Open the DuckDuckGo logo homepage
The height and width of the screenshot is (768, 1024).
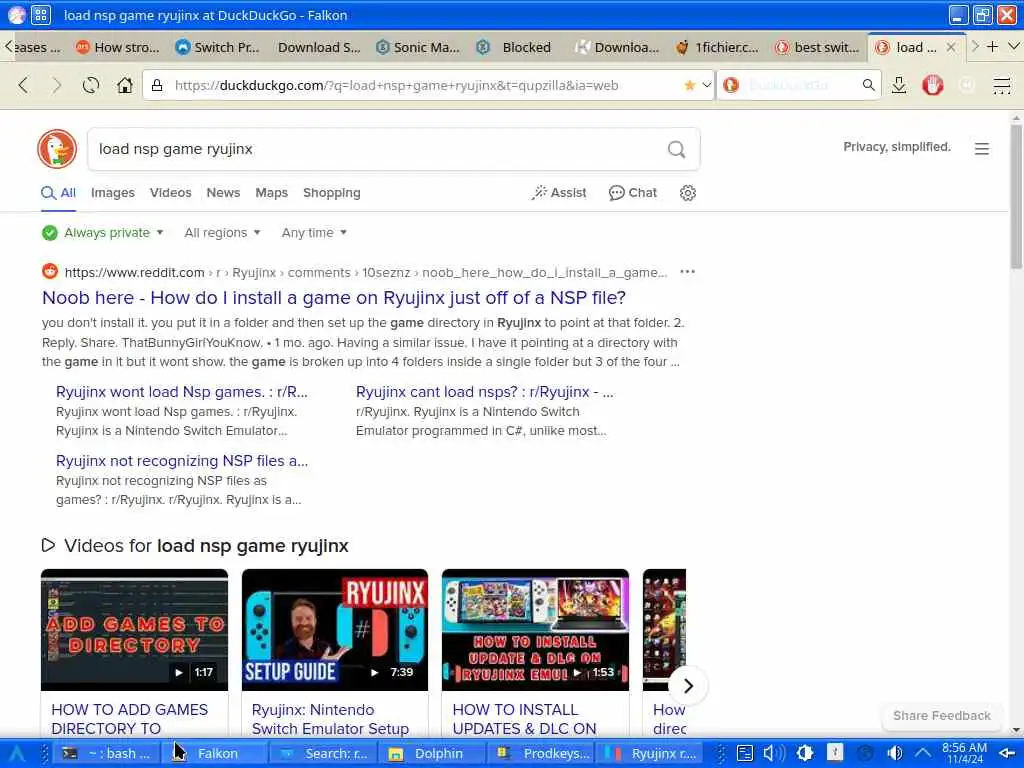point(57,149)
